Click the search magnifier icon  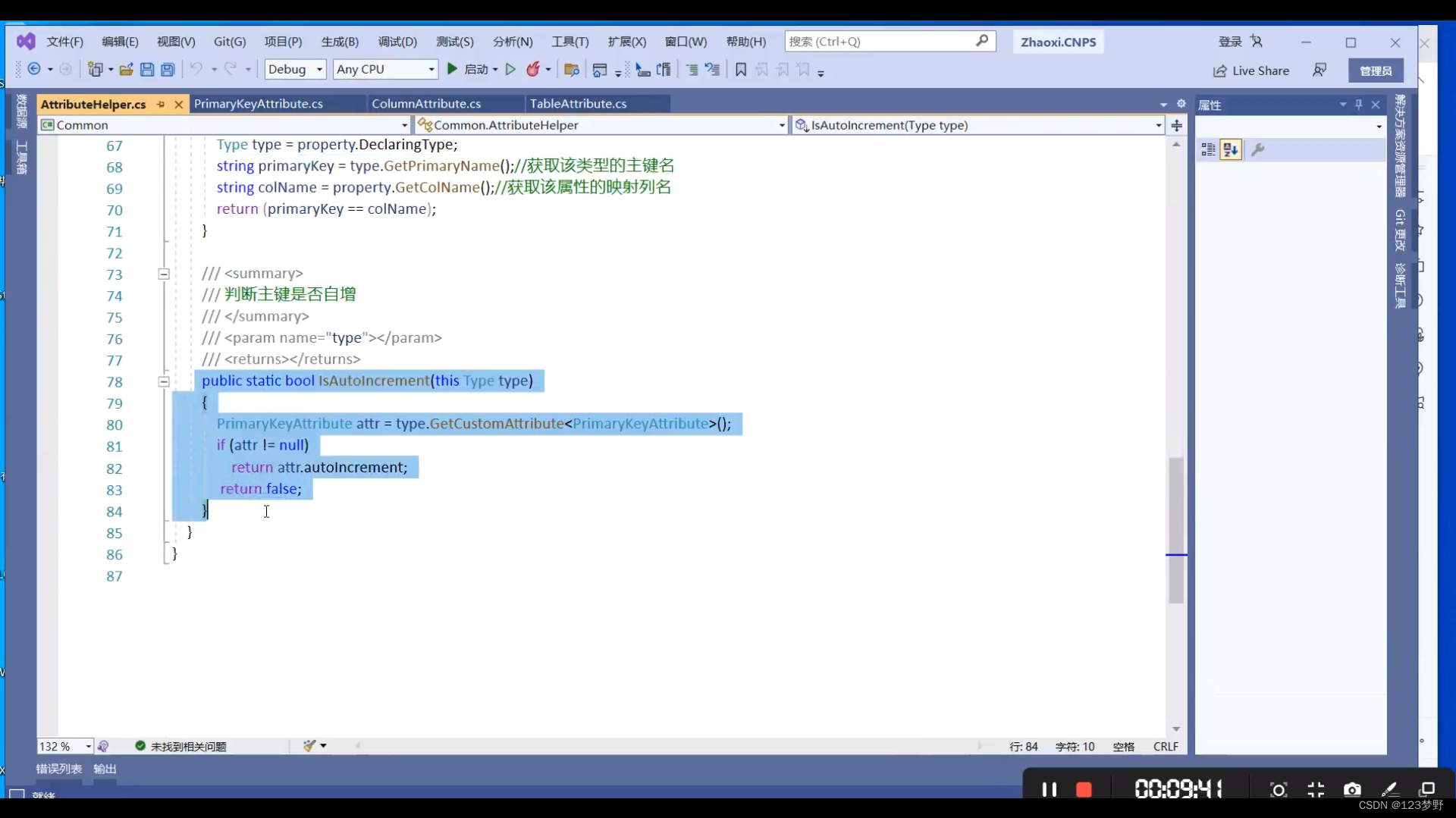click(x=982, y=41)
